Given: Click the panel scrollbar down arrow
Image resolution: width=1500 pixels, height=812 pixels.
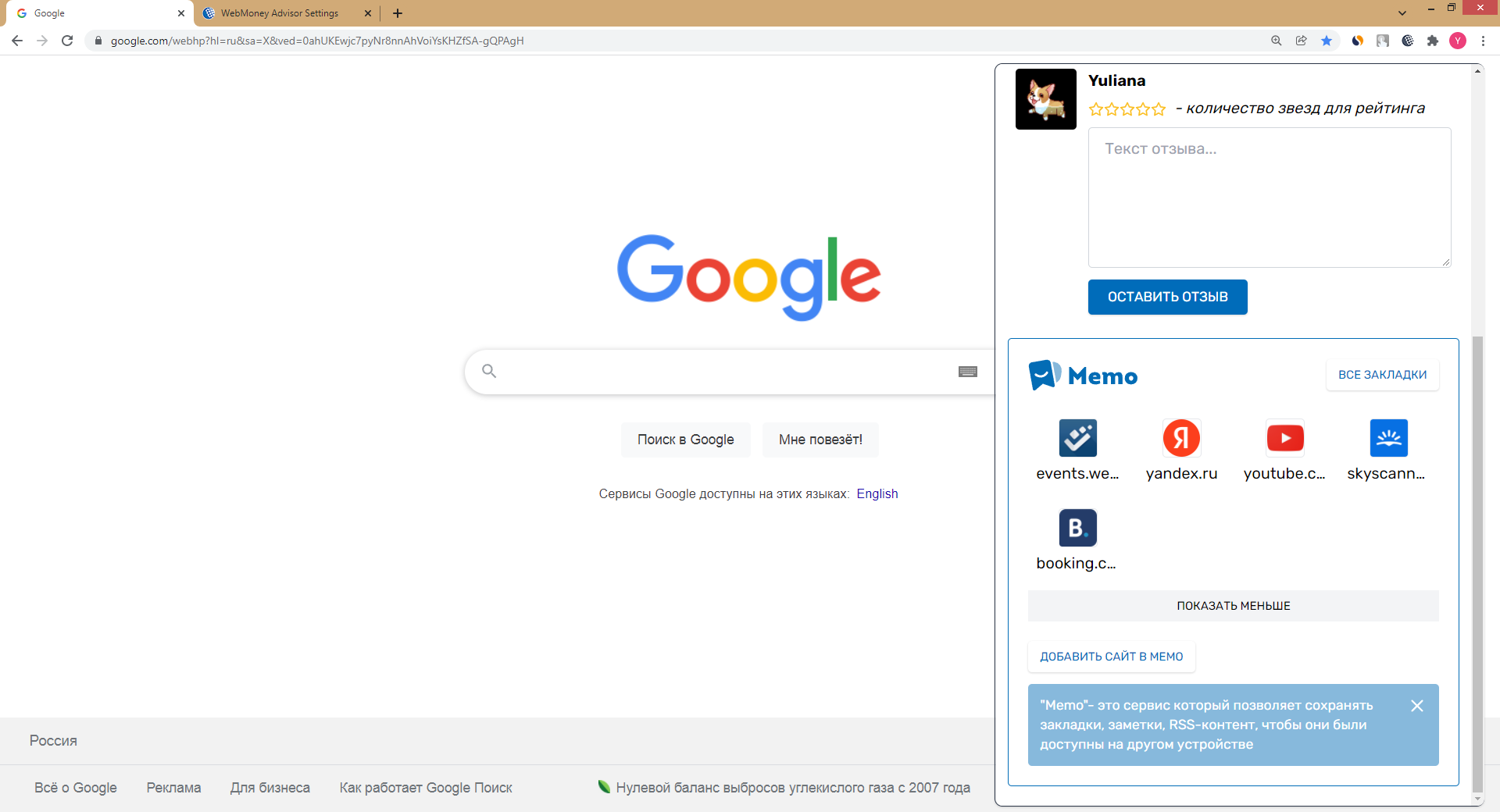Looking at the screenshot, I should (x=1477, y=799).
